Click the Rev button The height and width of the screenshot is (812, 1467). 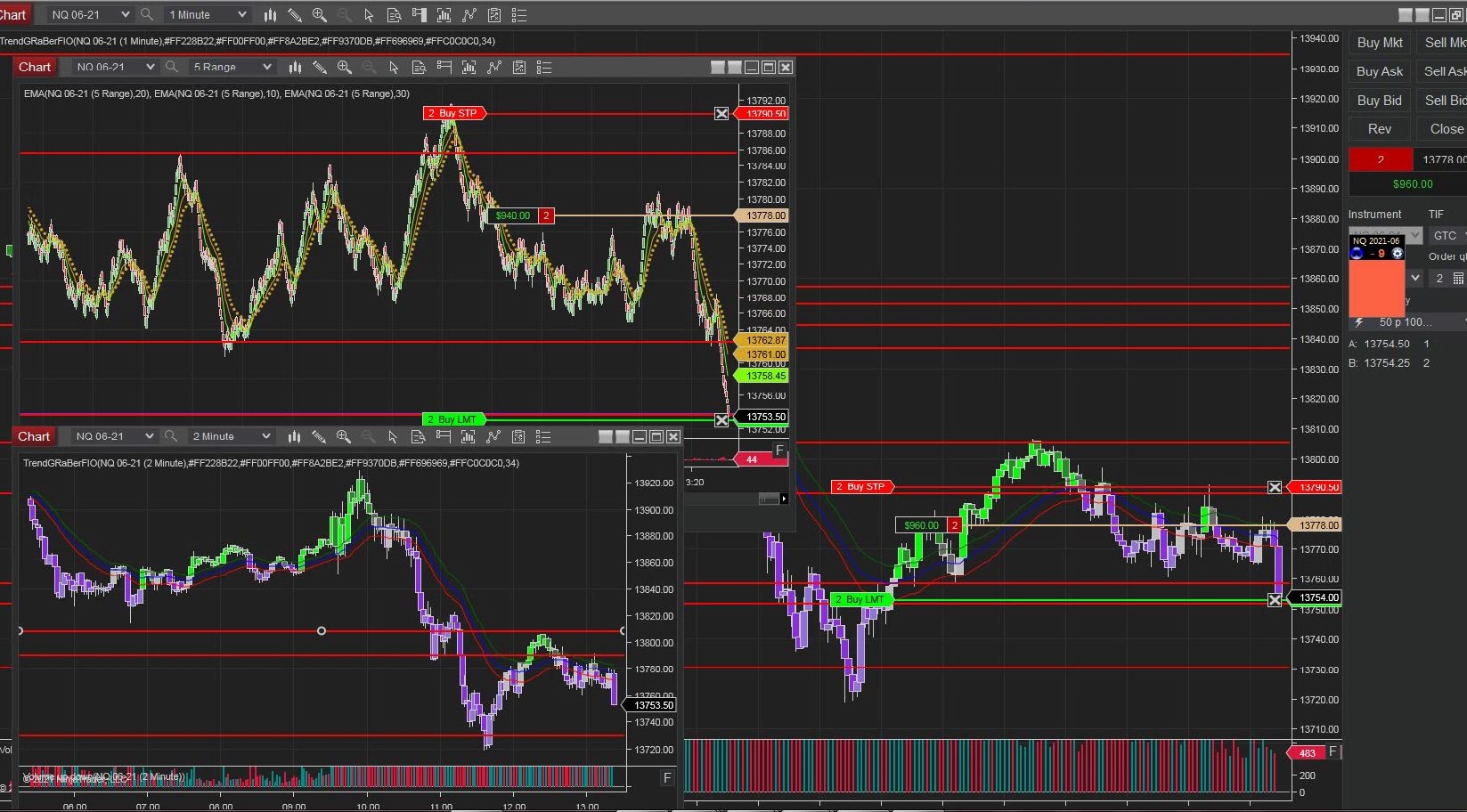pyautogui.click(x=1380, y=129)
